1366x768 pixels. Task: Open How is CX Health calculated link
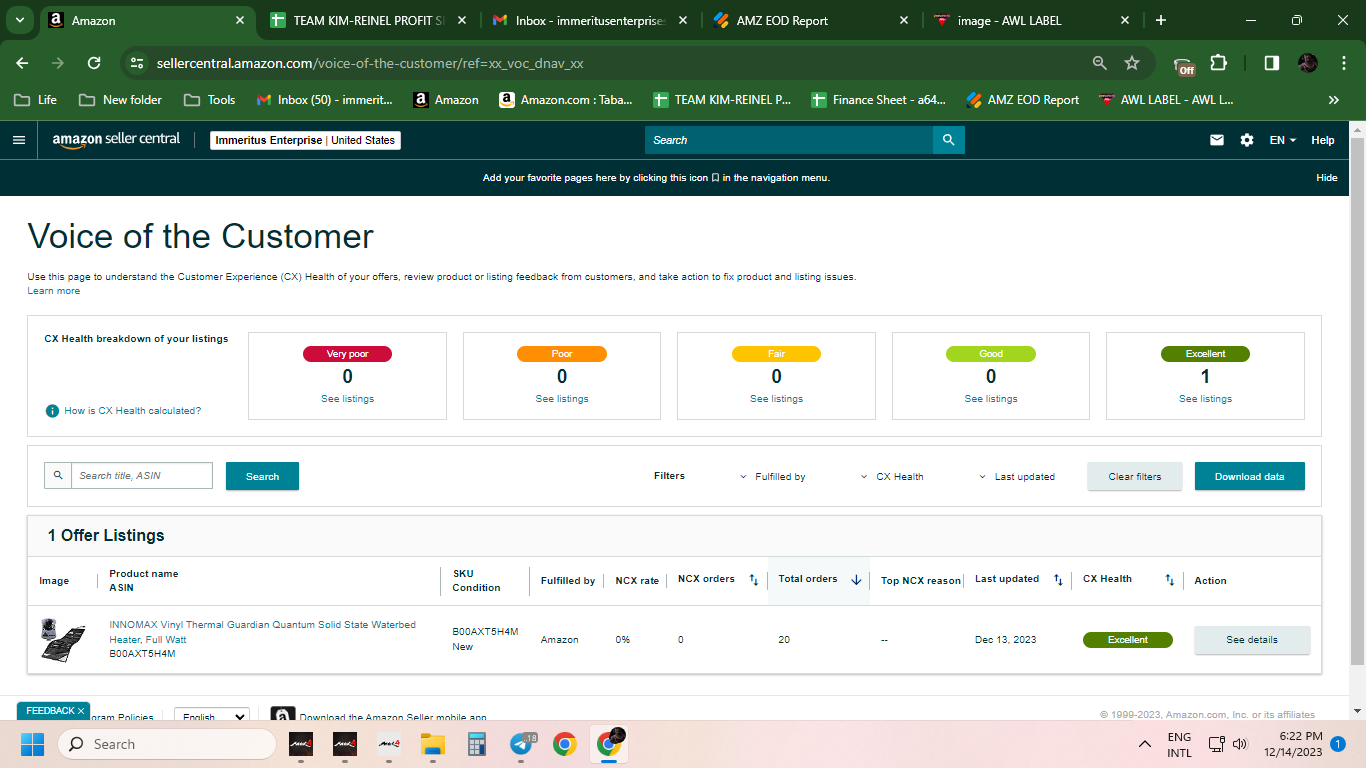[133, 411]
